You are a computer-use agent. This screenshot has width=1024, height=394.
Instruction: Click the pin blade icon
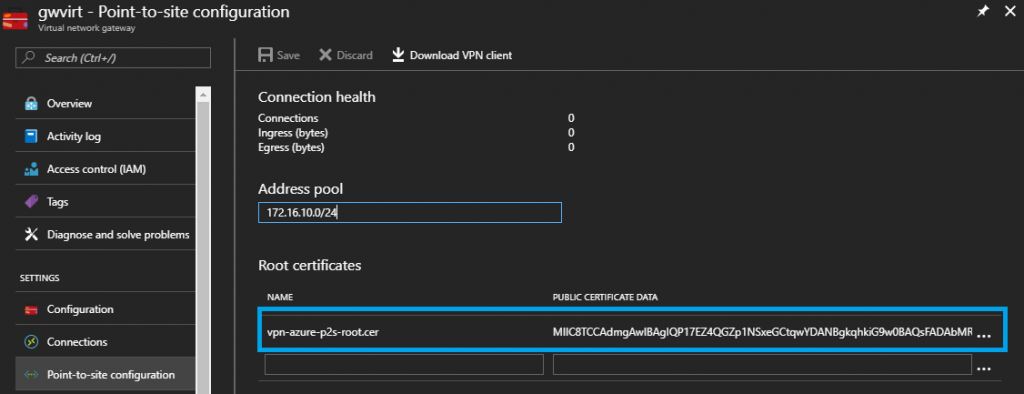(982, 11)
